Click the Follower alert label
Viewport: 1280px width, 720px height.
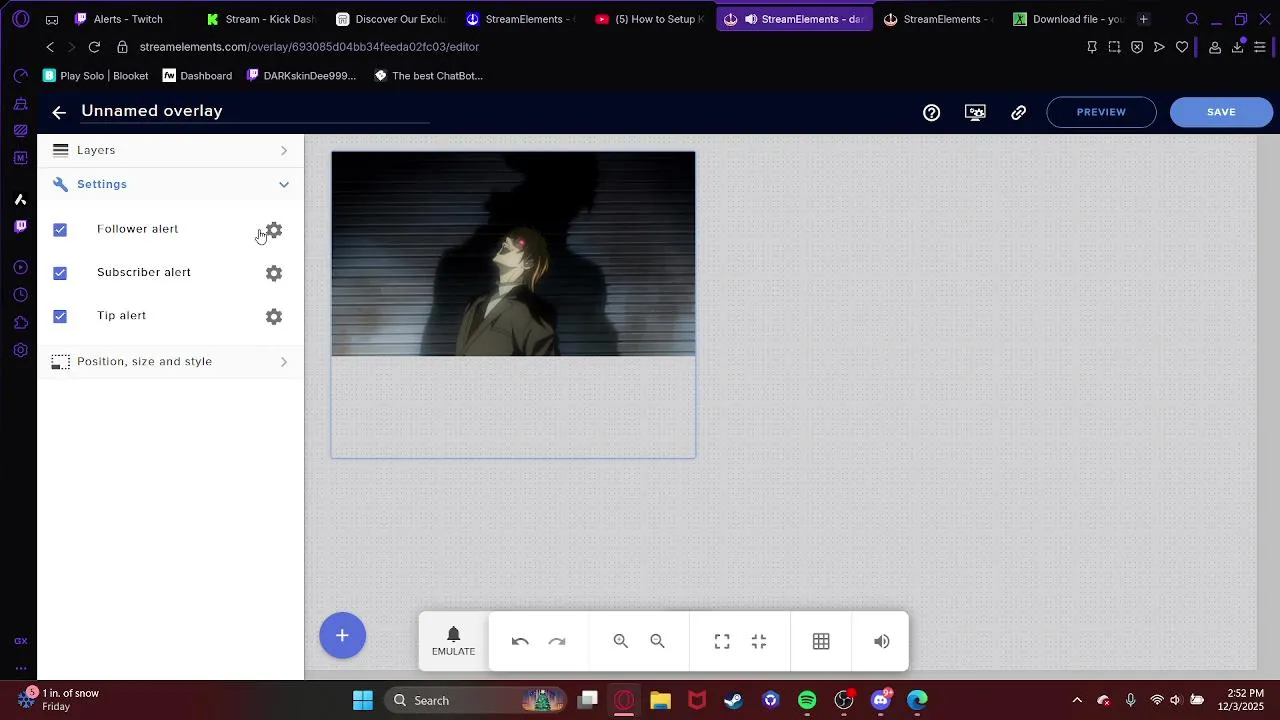coord(137,229)
